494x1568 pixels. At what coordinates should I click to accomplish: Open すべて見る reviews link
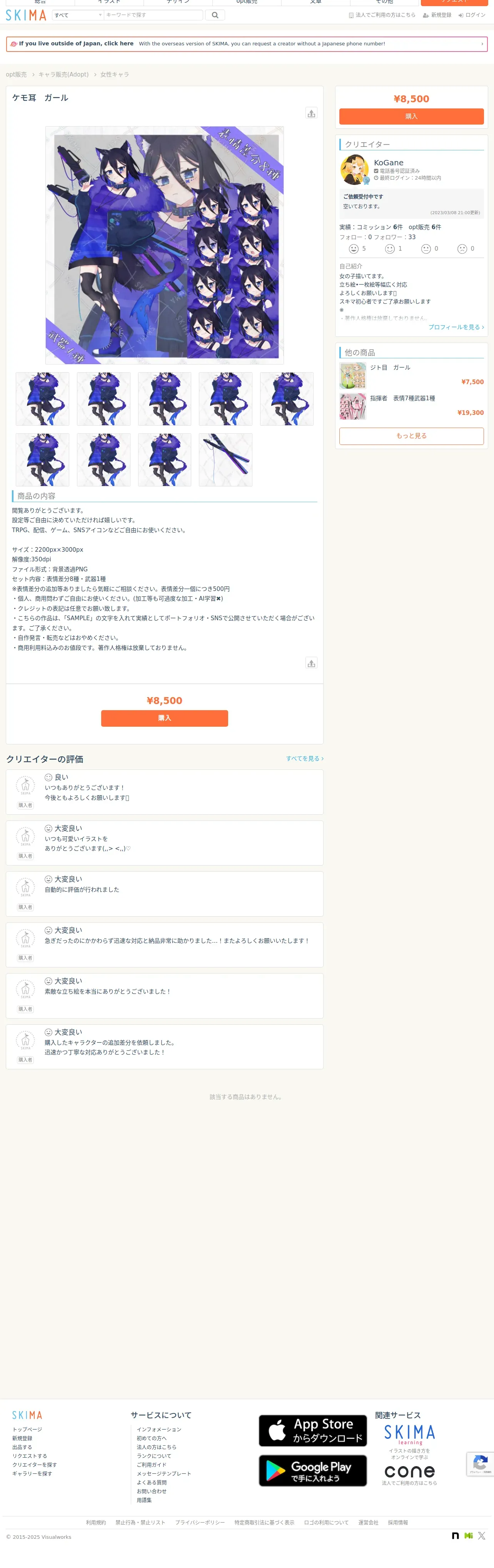point(305,759)
